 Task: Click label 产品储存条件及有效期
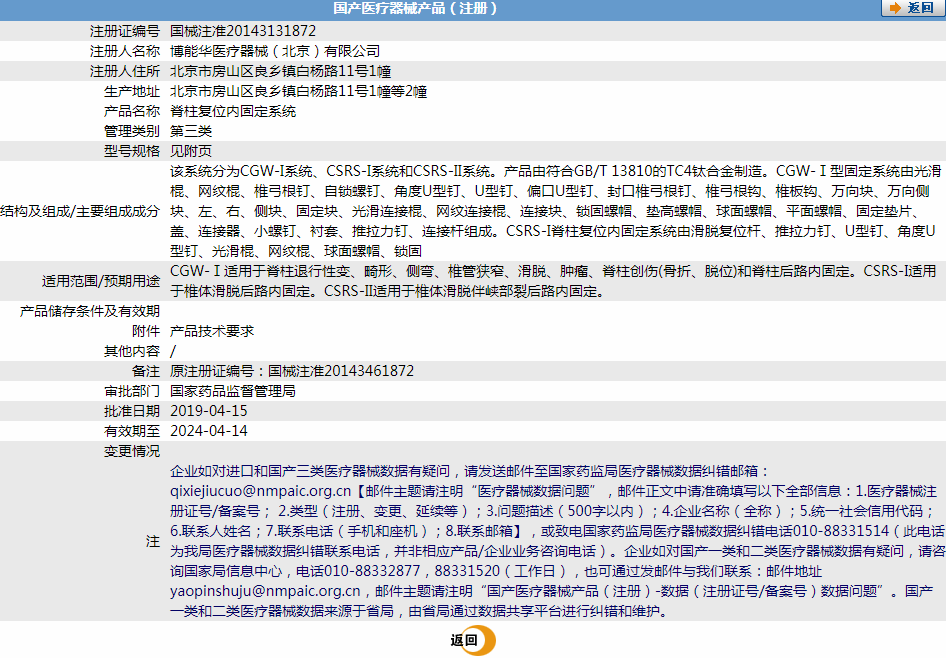click(90, 311)
